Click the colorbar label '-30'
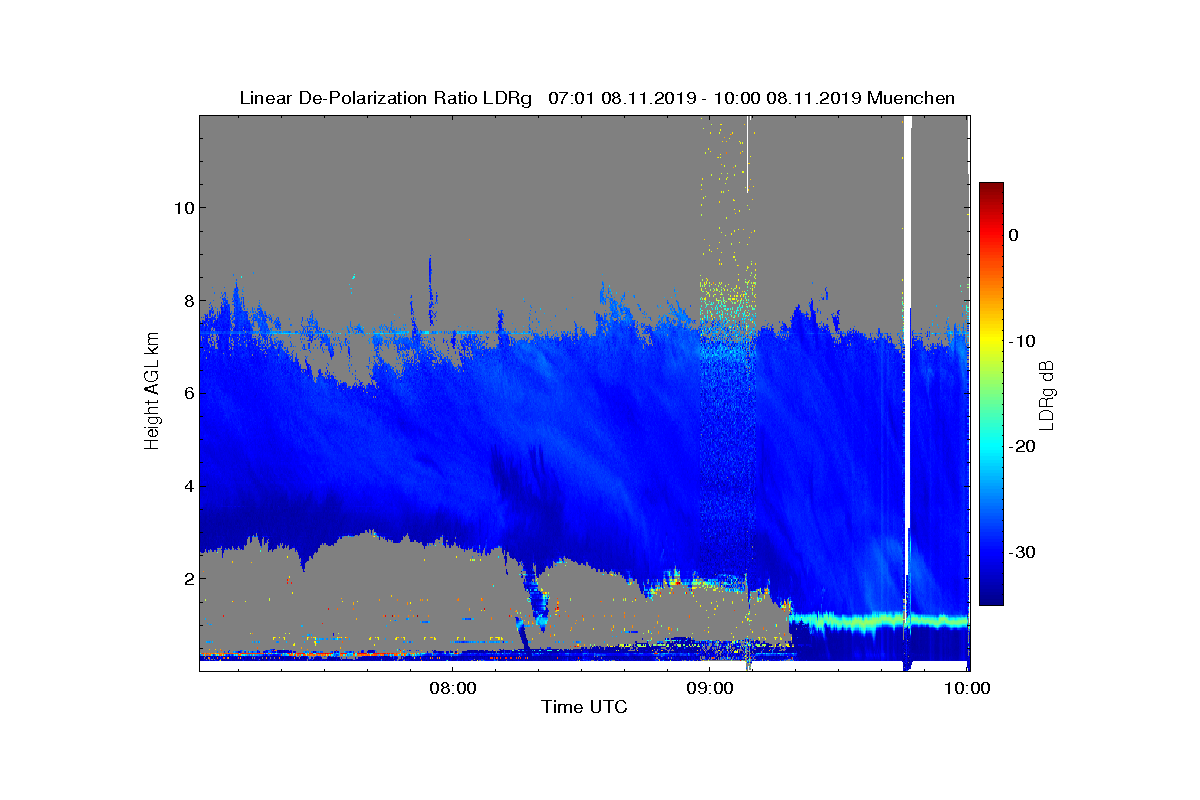The image size is (1200, 800). 1020,553
